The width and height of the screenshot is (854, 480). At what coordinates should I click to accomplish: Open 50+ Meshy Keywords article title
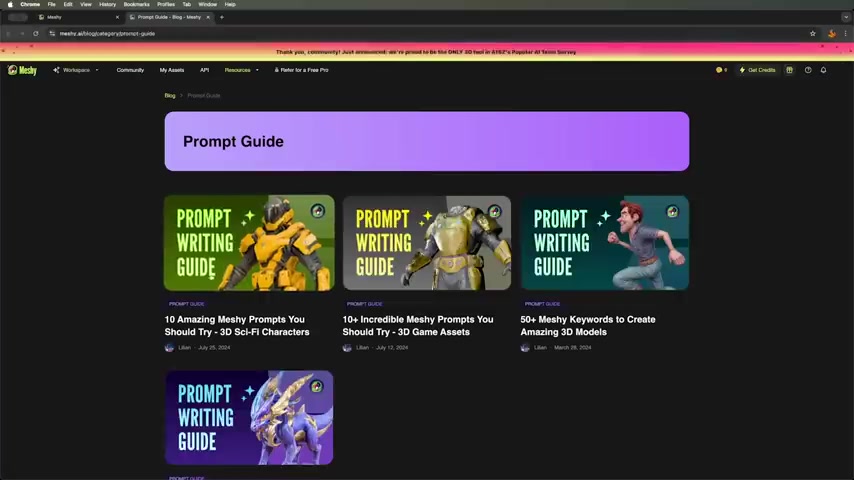point(588,326)
